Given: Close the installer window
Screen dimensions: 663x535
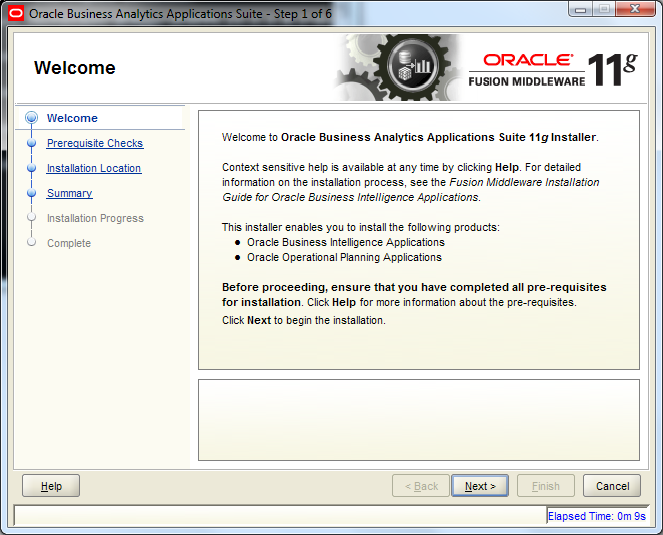Looking at the screenshot, I should (x=635, y=9).
